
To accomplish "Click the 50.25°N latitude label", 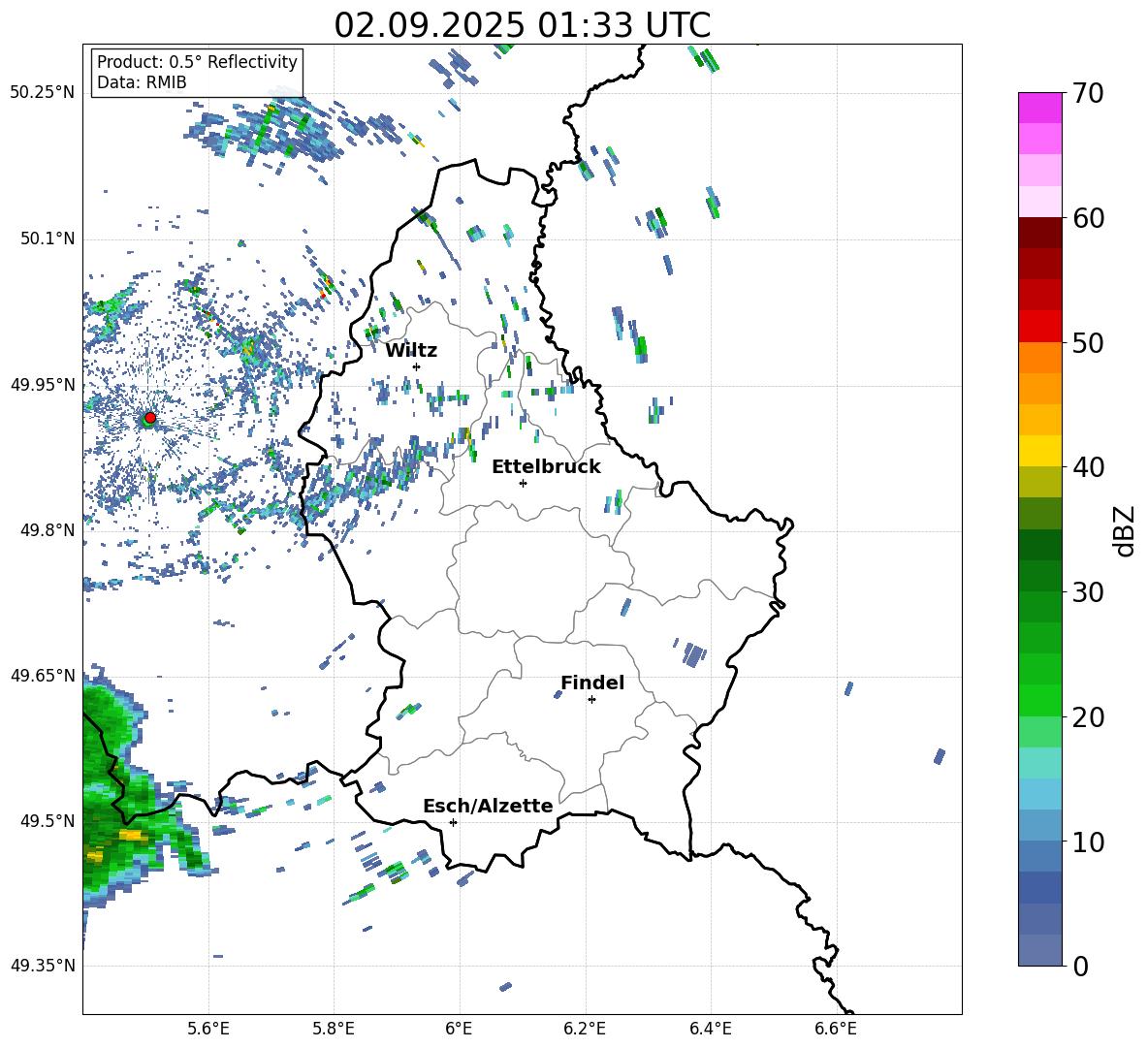I will [43, 93].
